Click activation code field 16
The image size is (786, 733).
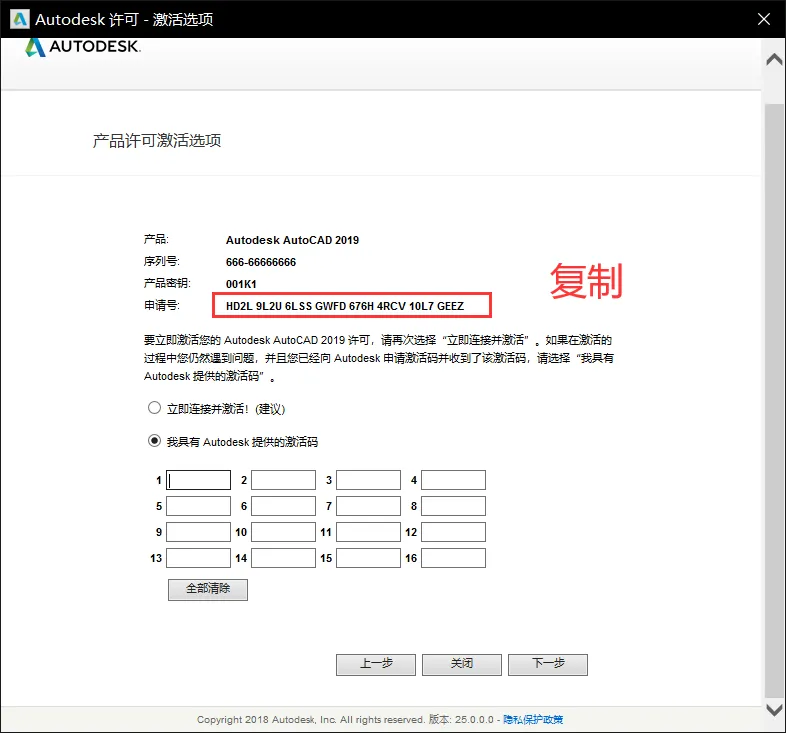coord(453,558)
